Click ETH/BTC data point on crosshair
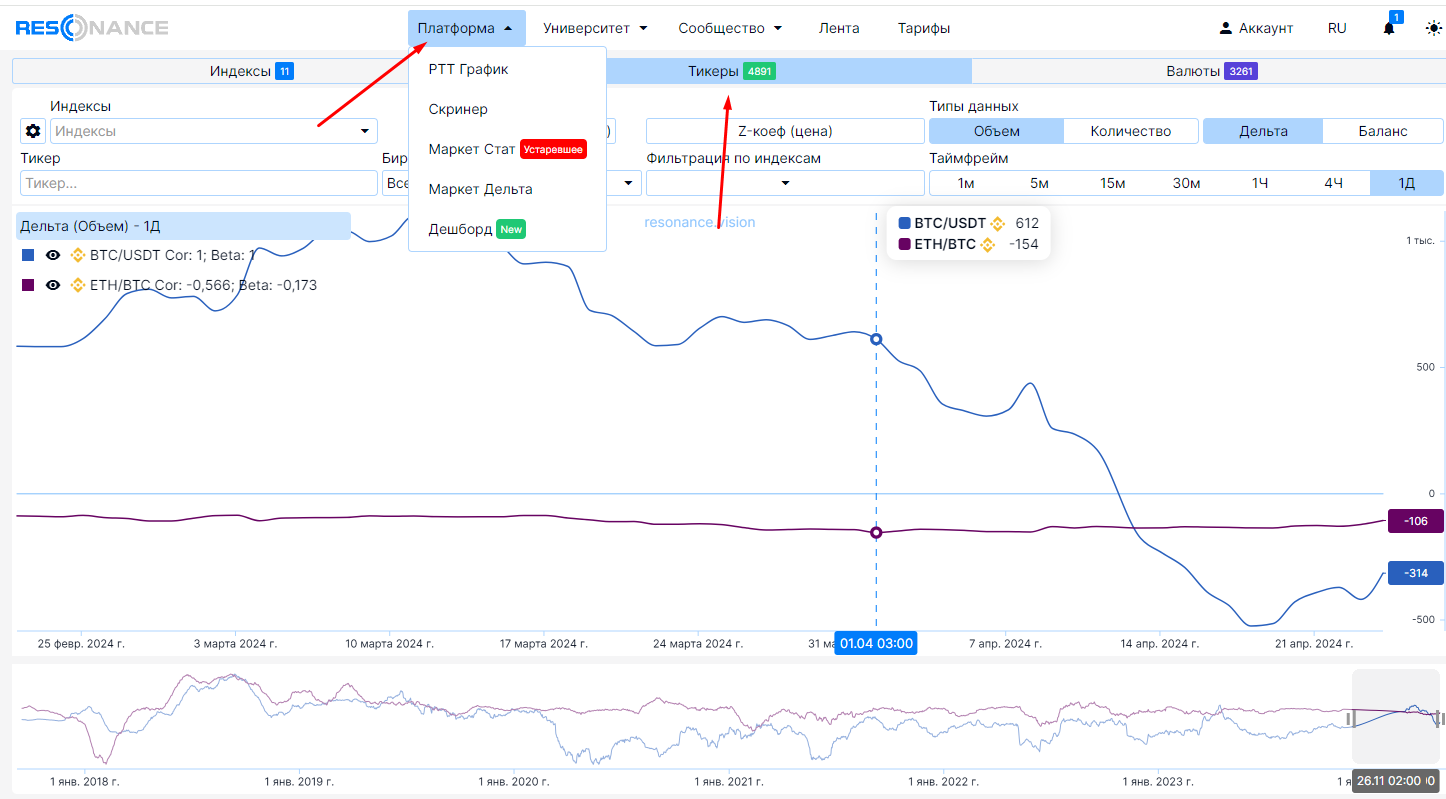Screen dimensions: 1446x799 tap(877, 533)
